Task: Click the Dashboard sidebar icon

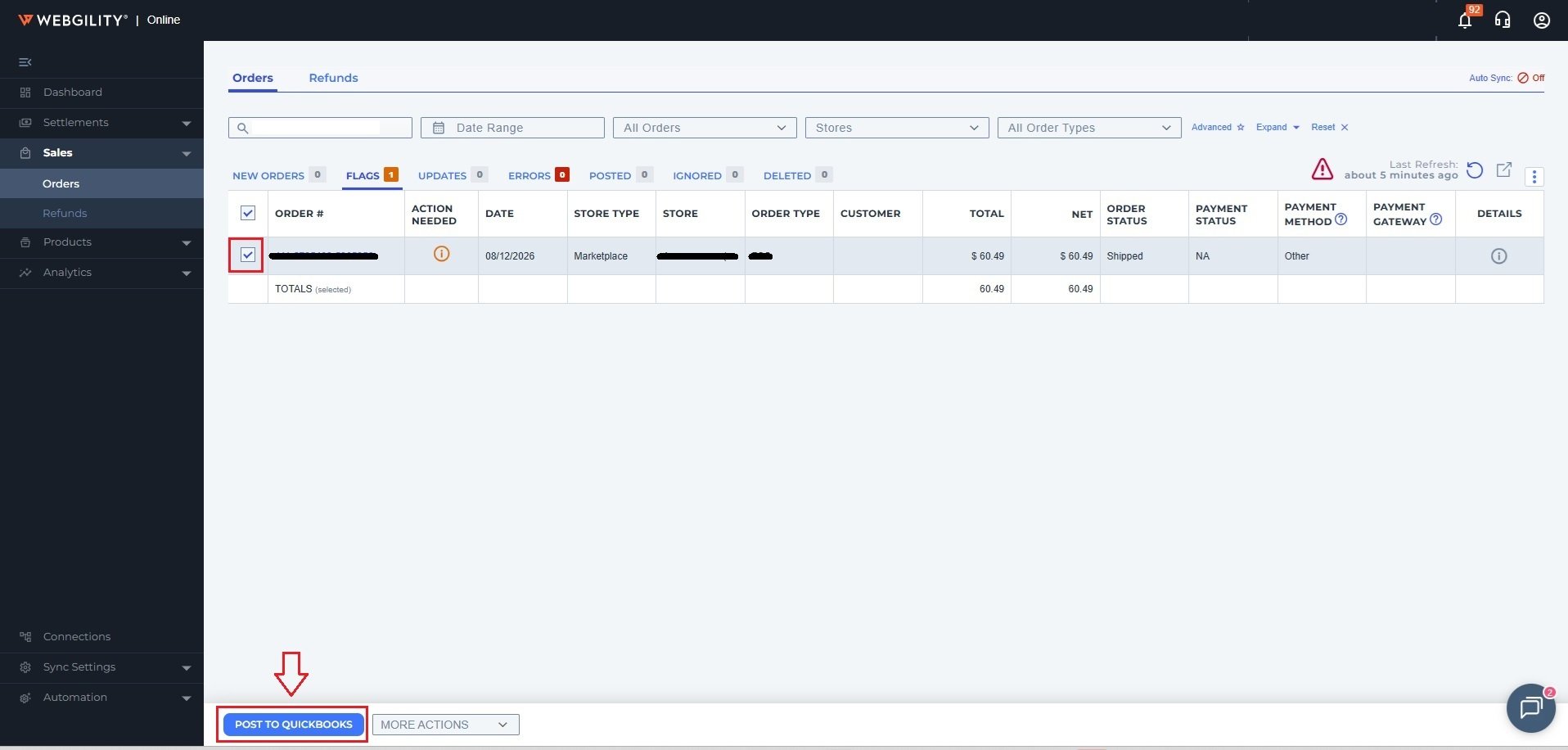Action: point(25,93)
